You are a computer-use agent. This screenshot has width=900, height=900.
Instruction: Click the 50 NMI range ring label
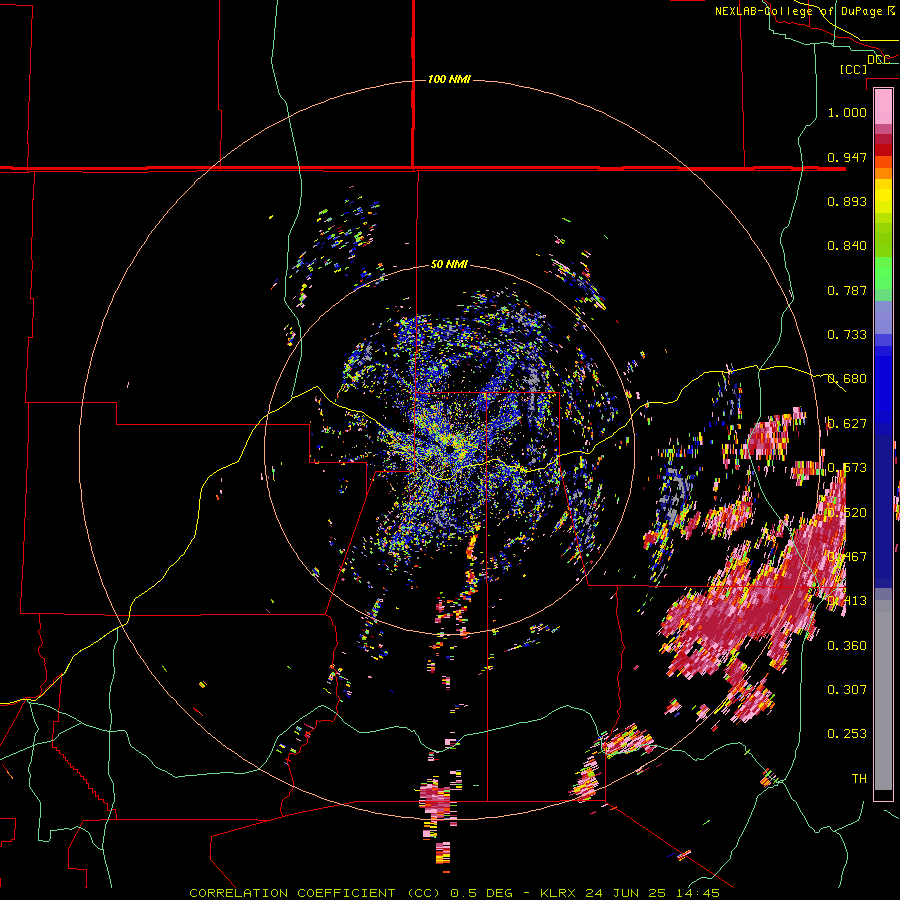449,265
